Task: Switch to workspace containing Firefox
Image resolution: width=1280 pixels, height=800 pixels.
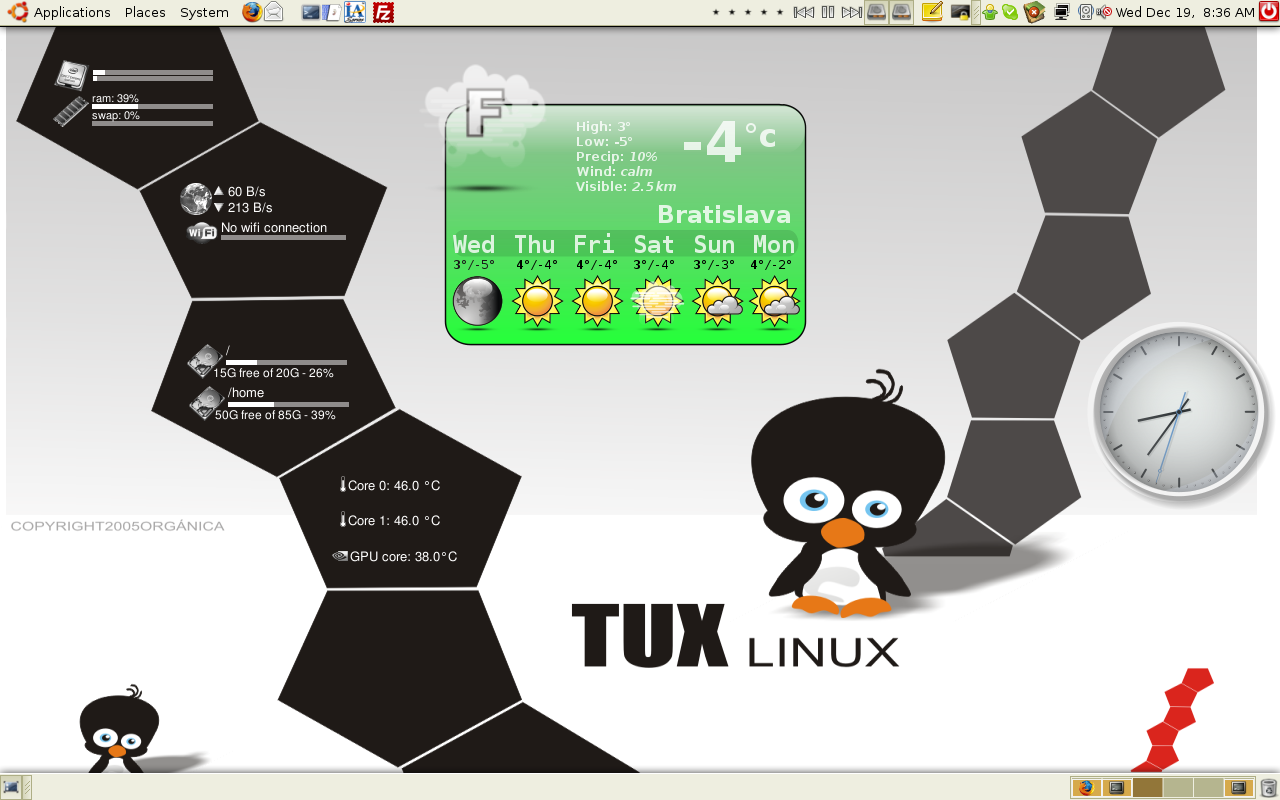Action: pyautogui.click(x=1086, y=788)
